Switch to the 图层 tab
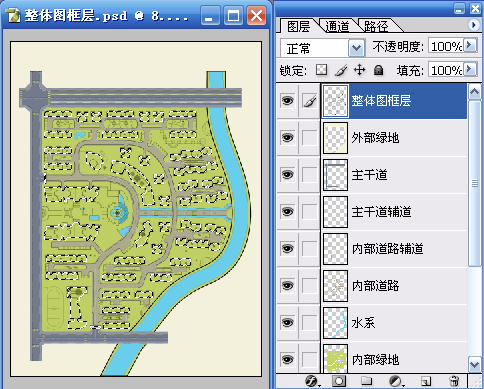Viewport: 484px width, 389px height. coord(299,26)
